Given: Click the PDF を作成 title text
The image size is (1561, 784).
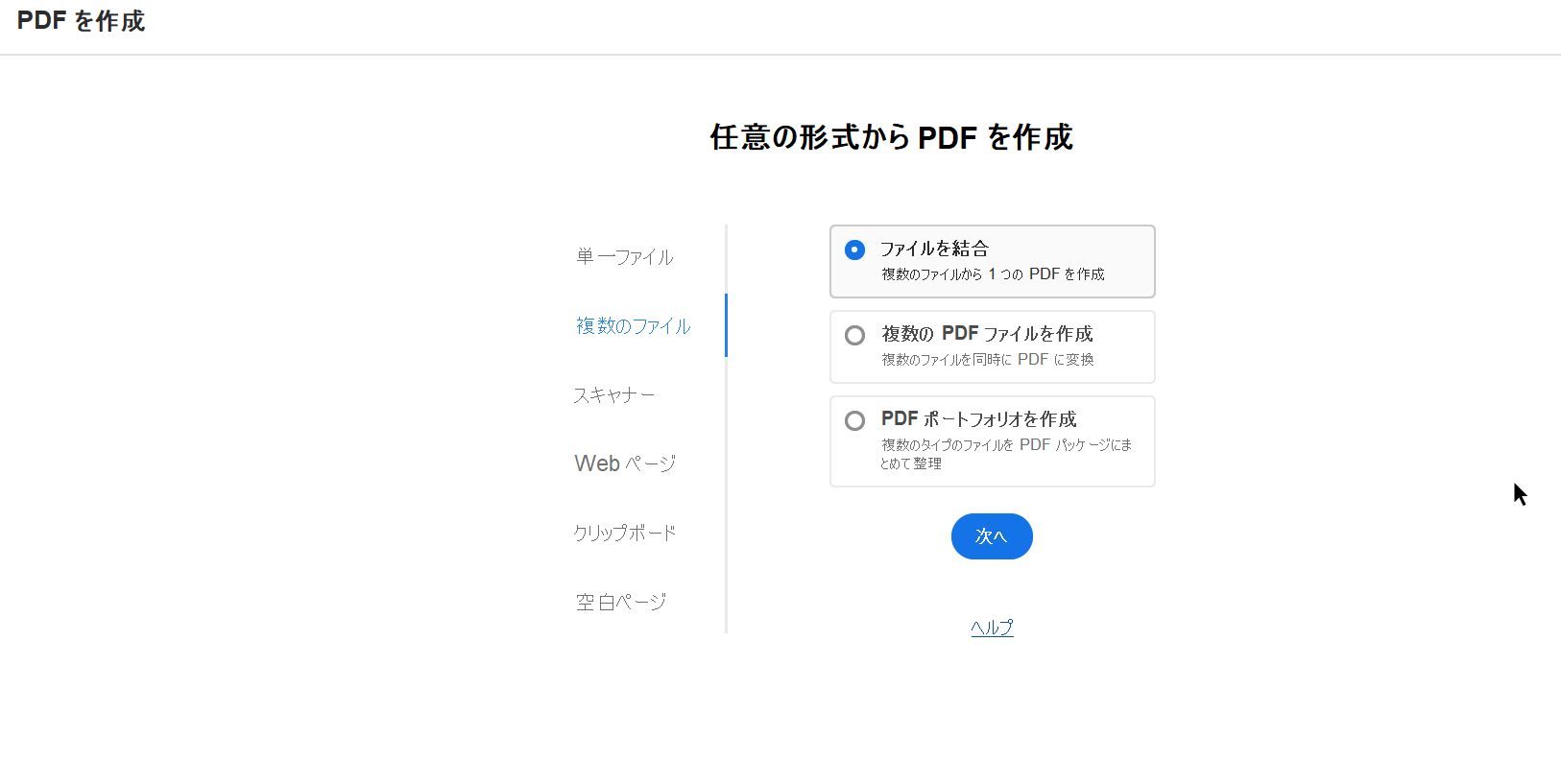Looking at the screenshot, I should [x=81, y=21].
